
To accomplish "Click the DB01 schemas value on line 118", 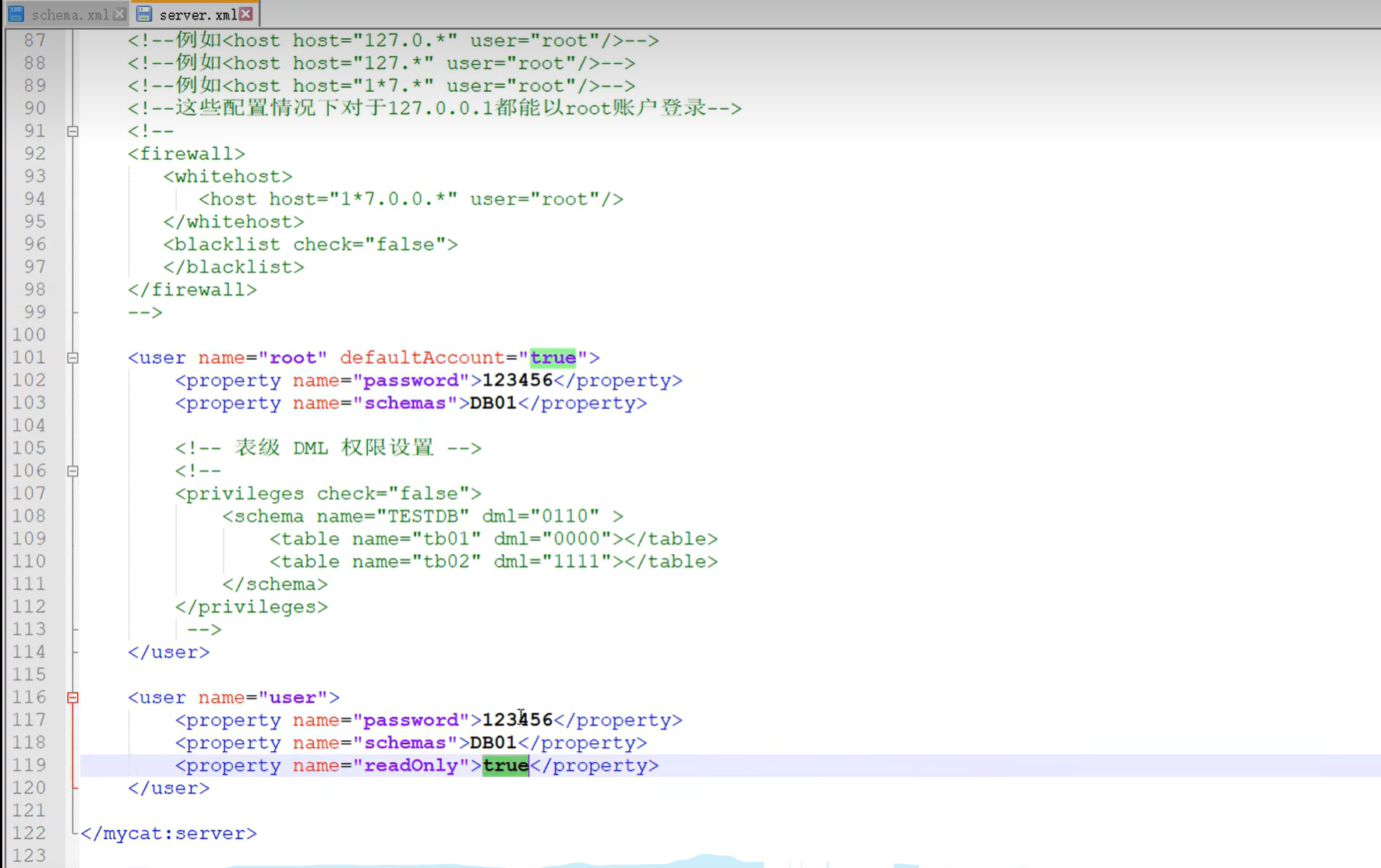I will click(x=493, y=743).
